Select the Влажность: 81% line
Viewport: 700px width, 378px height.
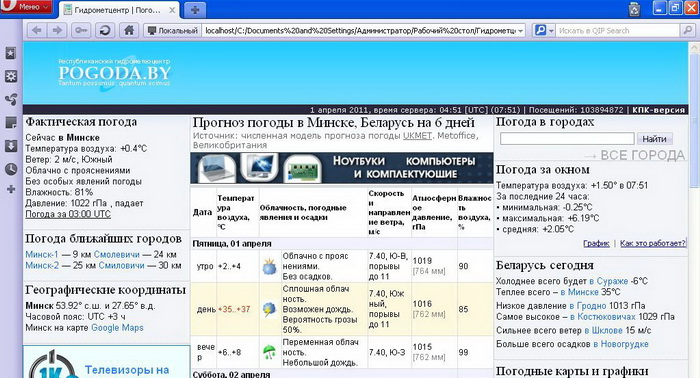pos(59,192)
